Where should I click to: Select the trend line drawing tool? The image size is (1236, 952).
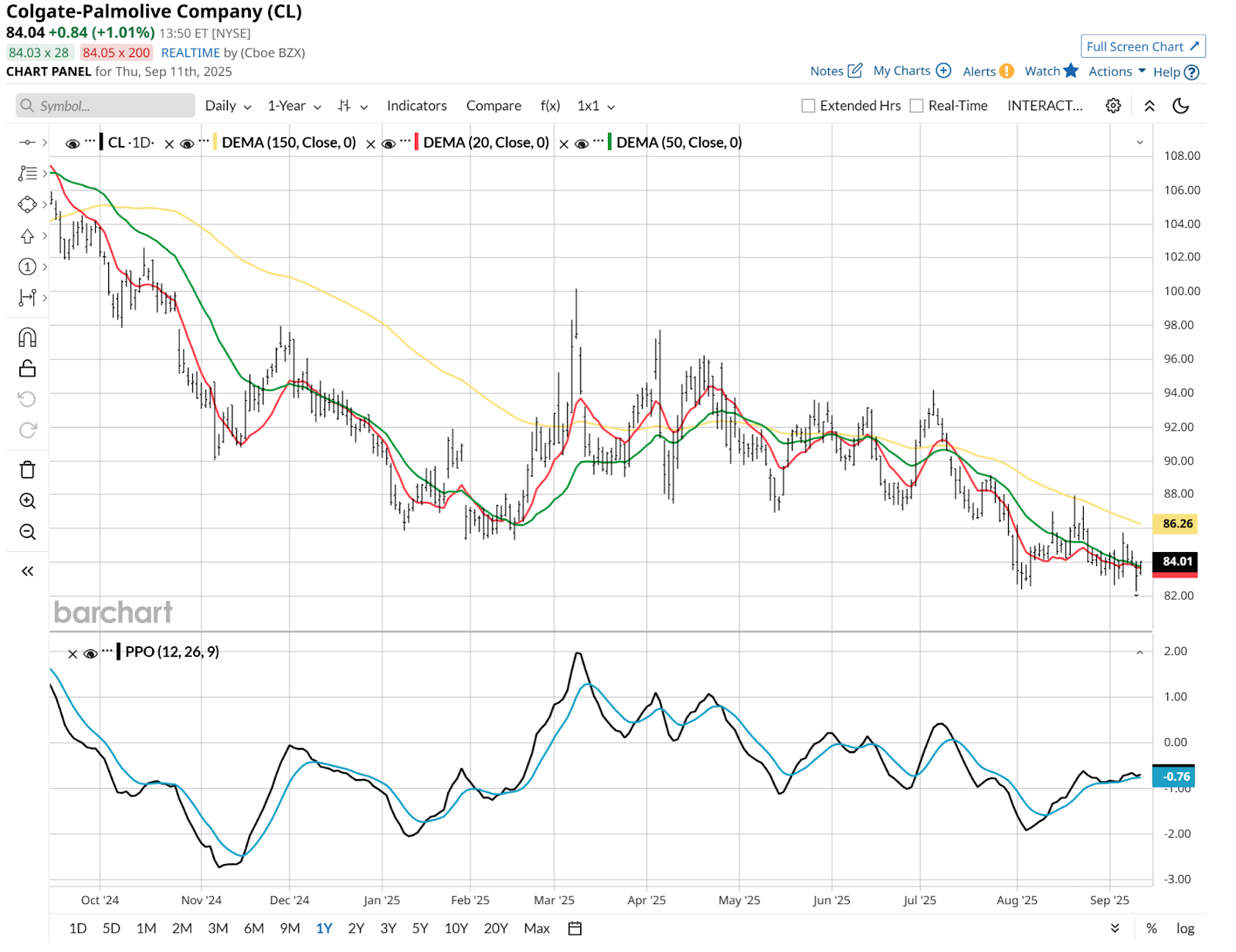coord(27,142)
